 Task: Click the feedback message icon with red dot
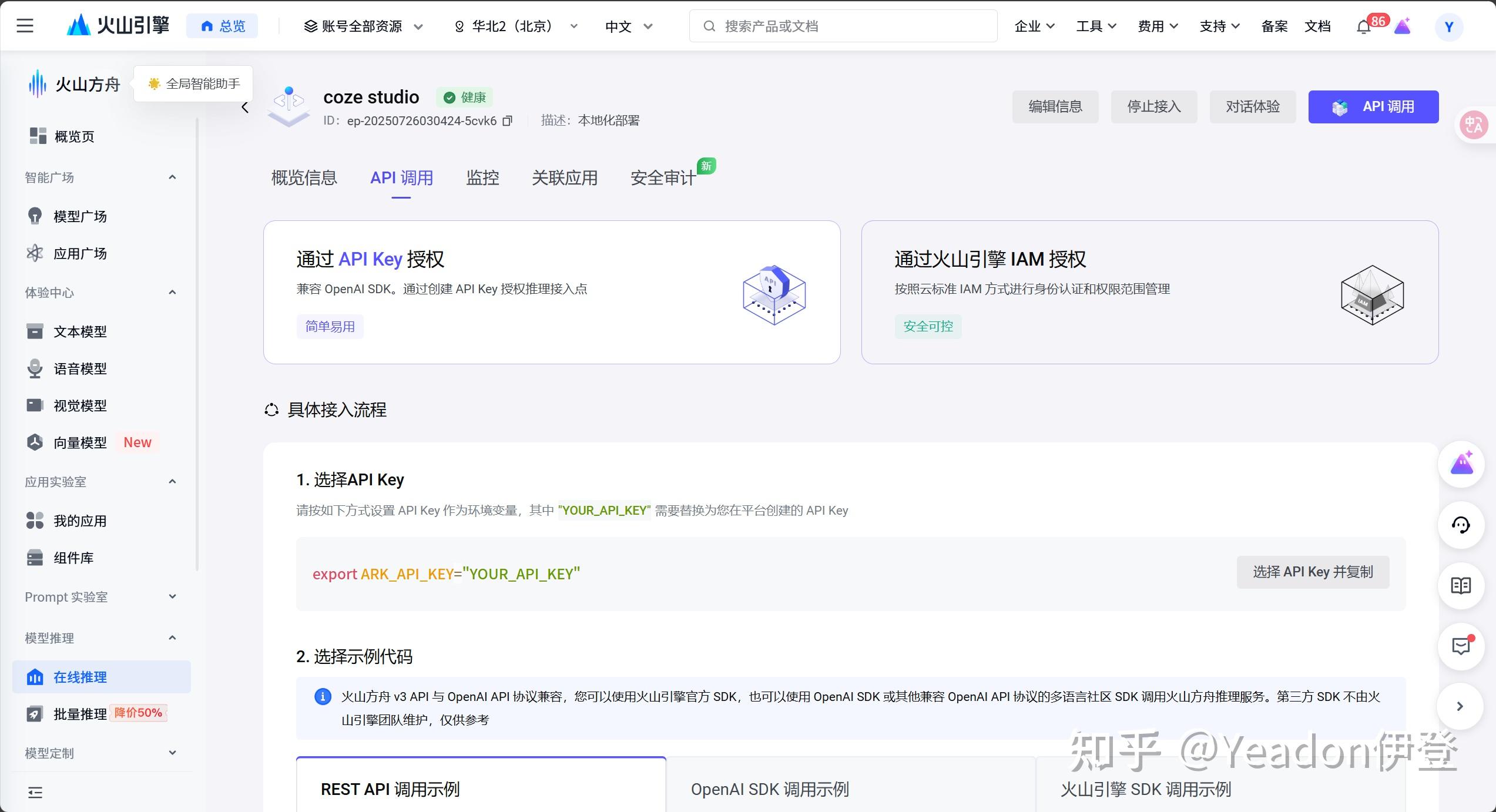pos(1461,646)
